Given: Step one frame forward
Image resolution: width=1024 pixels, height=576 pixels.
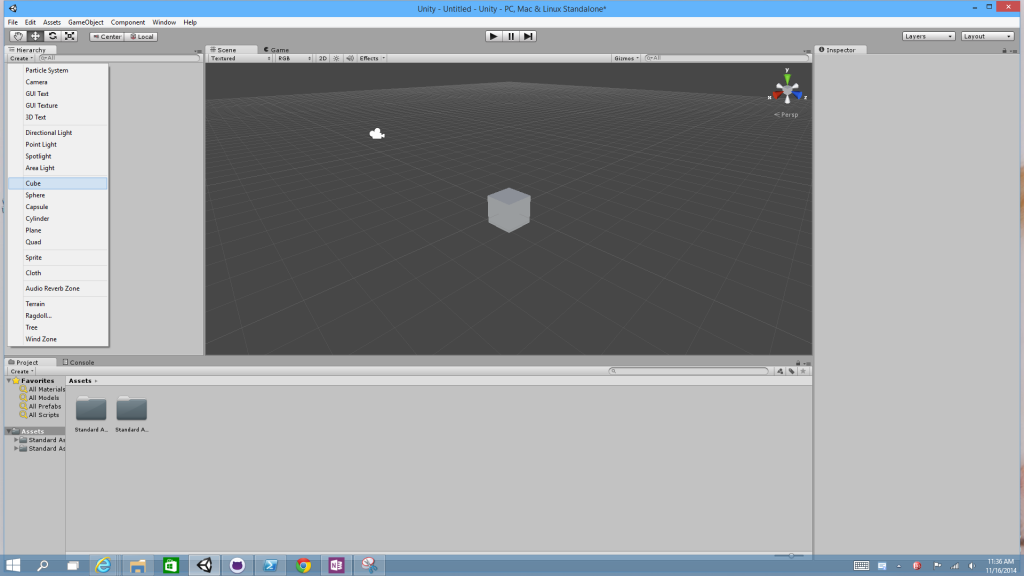Looking at the screenshot, I should coord(528,37).
